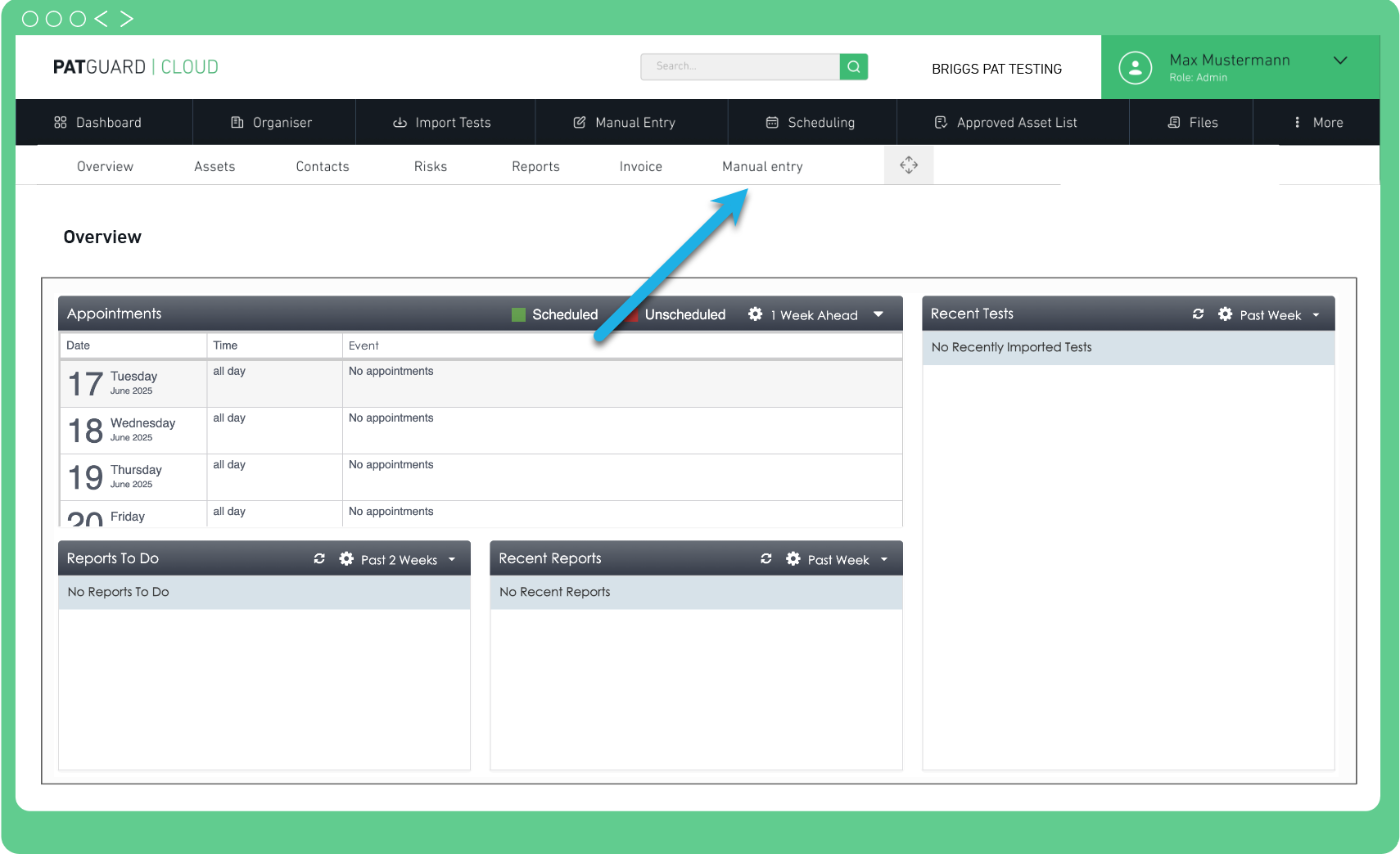1400x858 pixels.
Task: Open Reports To Do settings gear
Action: tap(346, 559)
